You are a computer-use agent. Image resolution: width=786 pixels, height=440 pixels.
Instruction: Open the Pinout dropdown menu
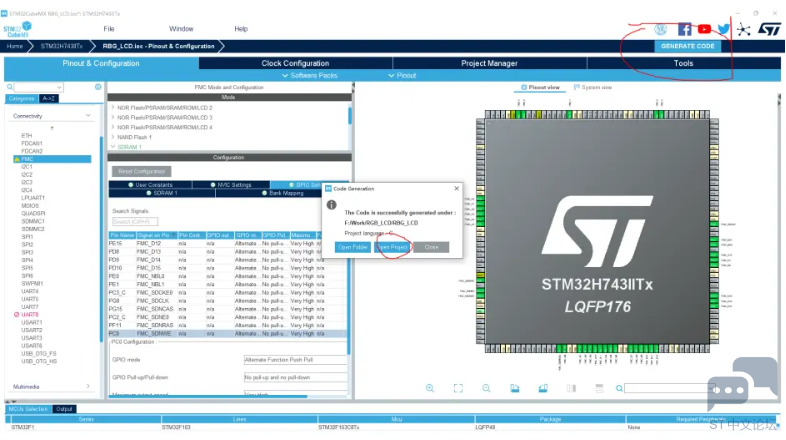coord(402,76)
